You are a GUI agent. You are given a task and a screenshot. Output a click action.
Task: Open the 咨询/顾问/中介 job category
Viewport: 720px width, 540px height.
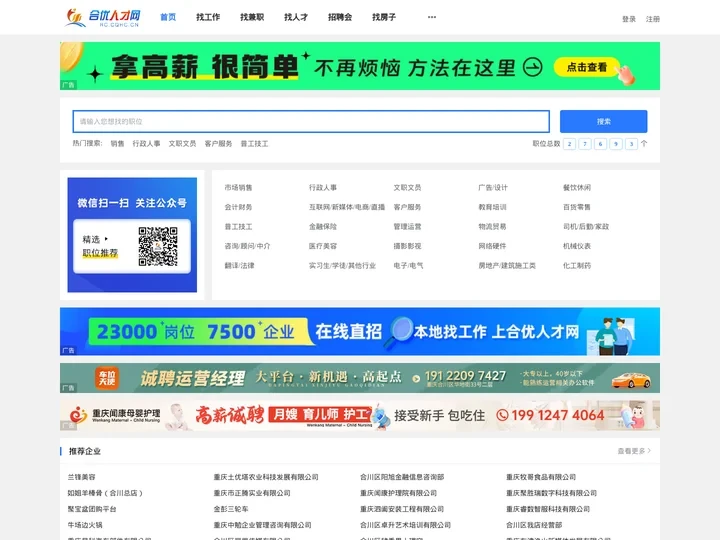[247, 246]
